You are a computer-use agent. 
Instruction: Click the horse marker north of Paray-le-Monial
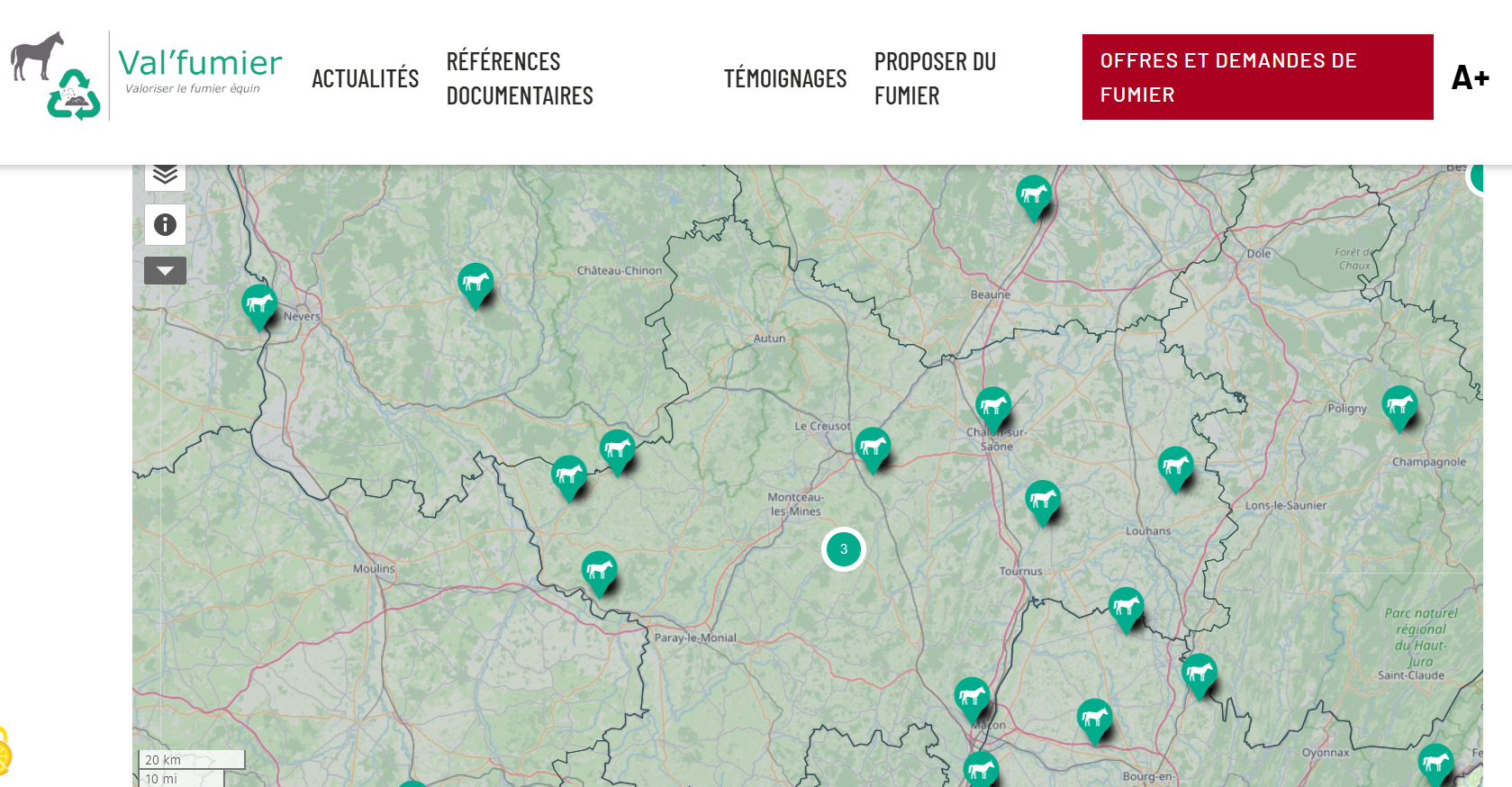[599, 571]
